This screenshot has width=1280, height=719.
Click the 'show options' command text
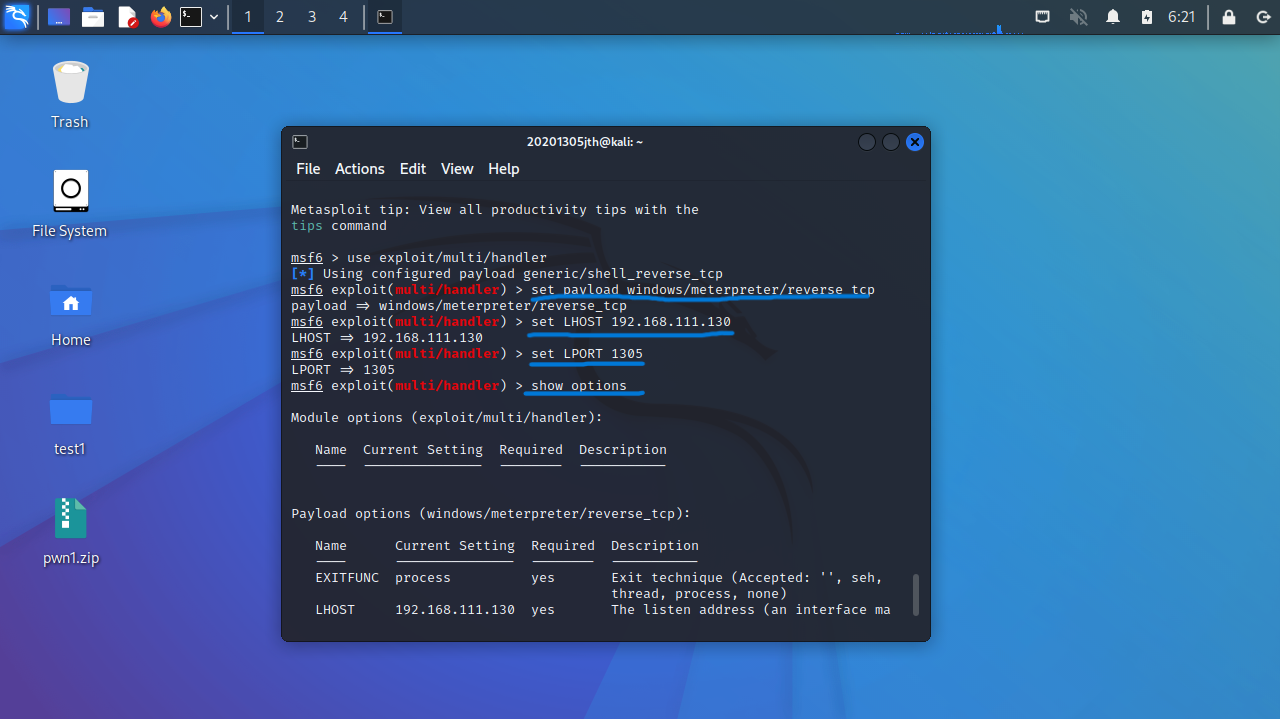coord(579,386)
